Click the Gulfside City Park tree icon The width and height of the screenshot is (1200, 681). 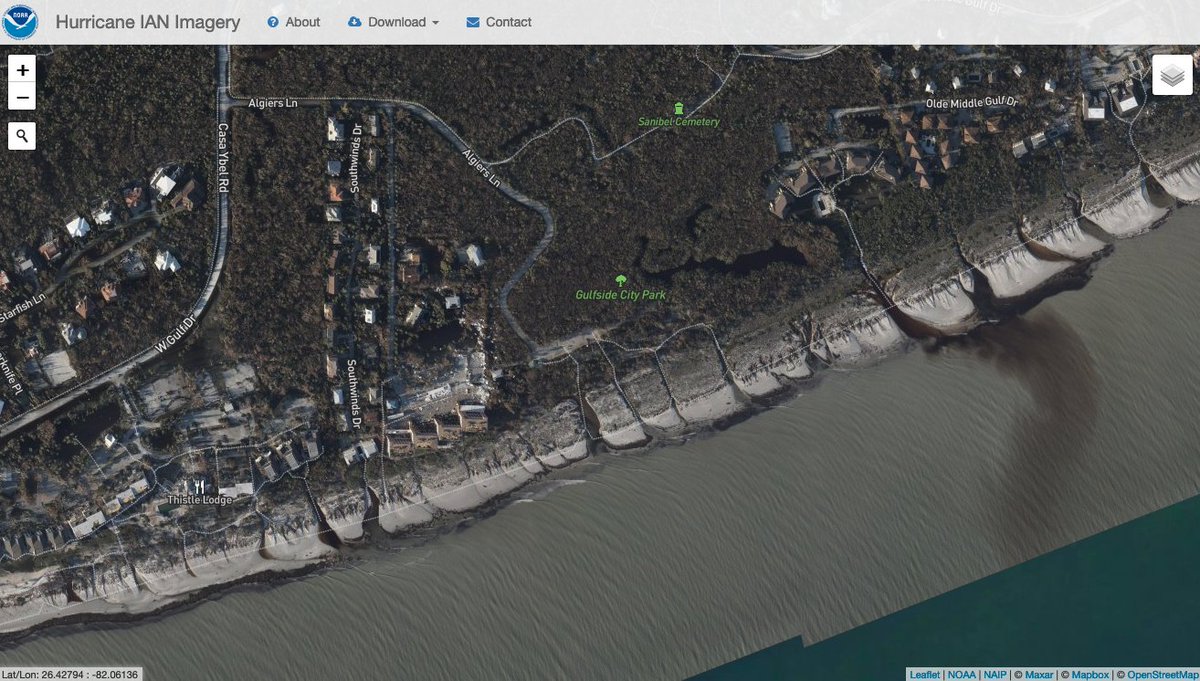coord(620,281)
